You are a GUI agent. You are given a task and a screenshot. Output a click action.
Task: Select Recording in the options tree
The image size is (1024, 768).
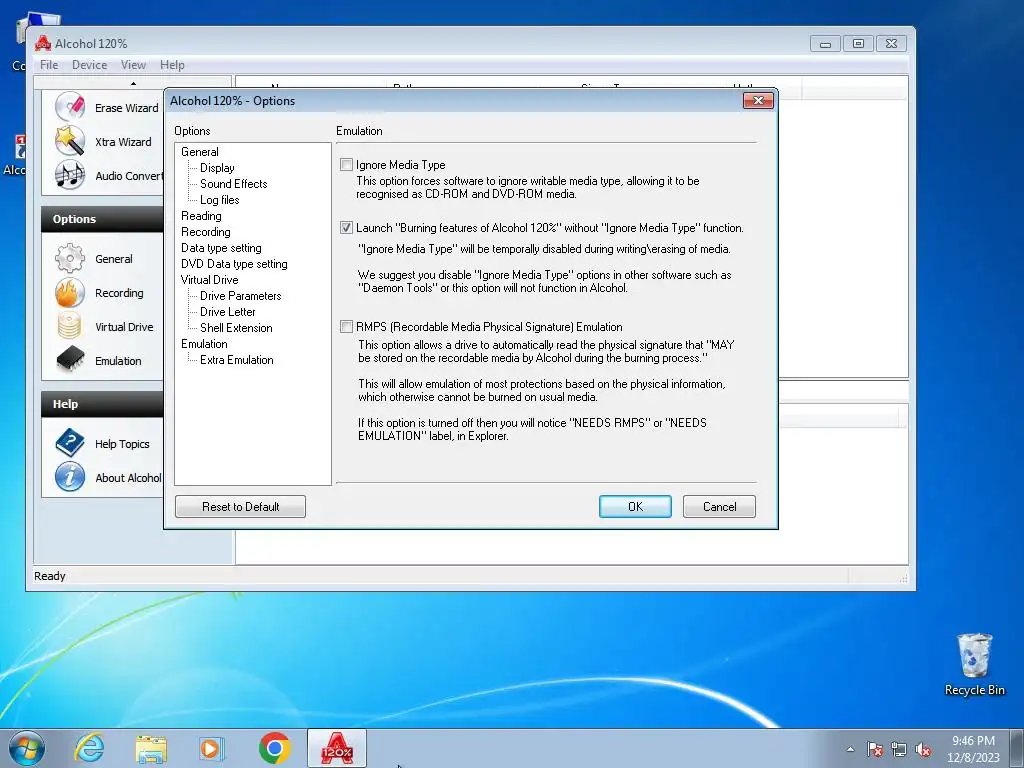206,232
